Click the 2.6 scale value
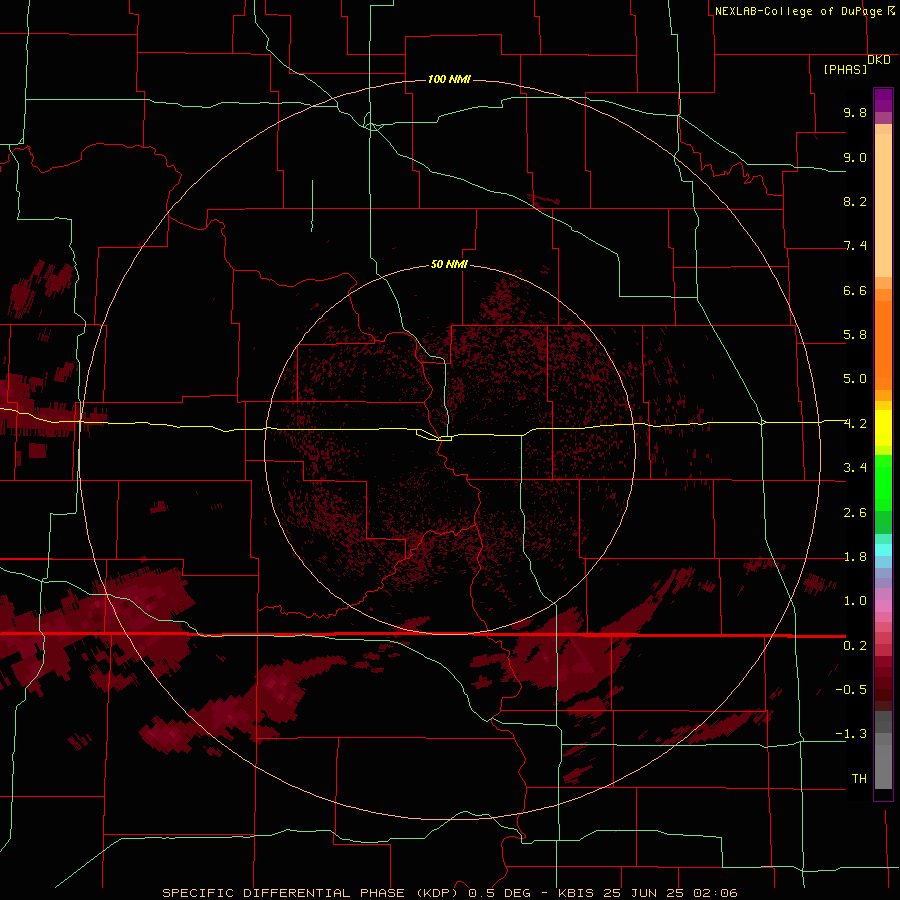This screenshot has width=900, height=900. point(855,513)
